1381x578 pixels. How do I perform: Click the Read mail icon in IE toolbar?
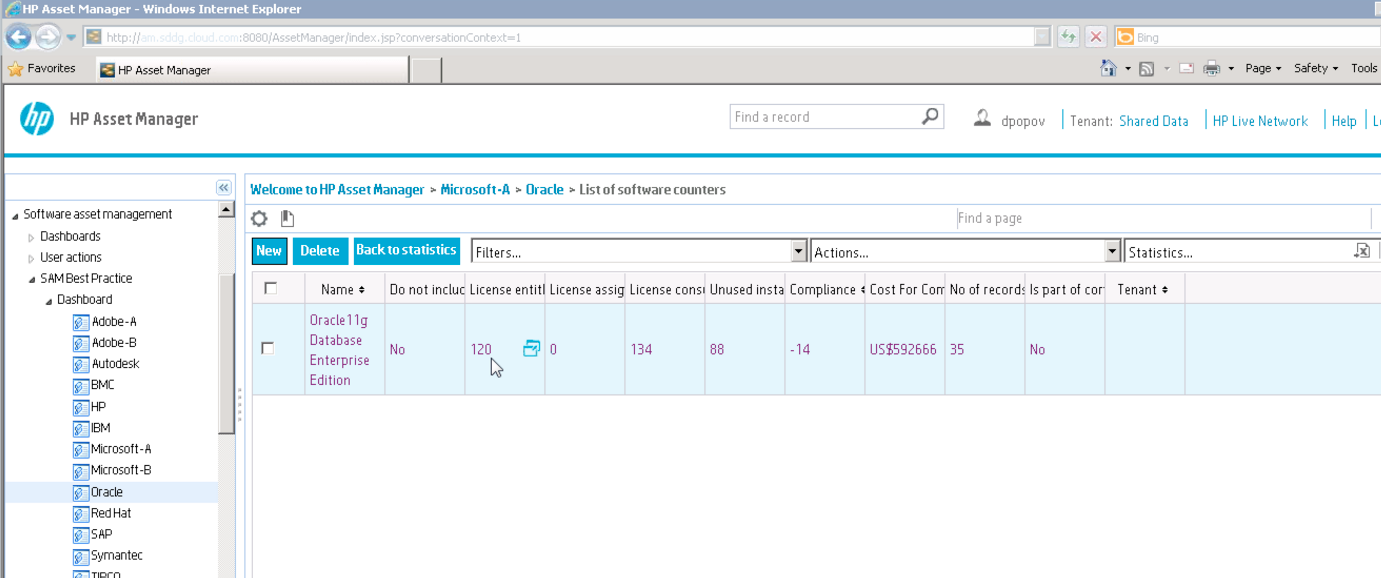(x=1187, y=69)
